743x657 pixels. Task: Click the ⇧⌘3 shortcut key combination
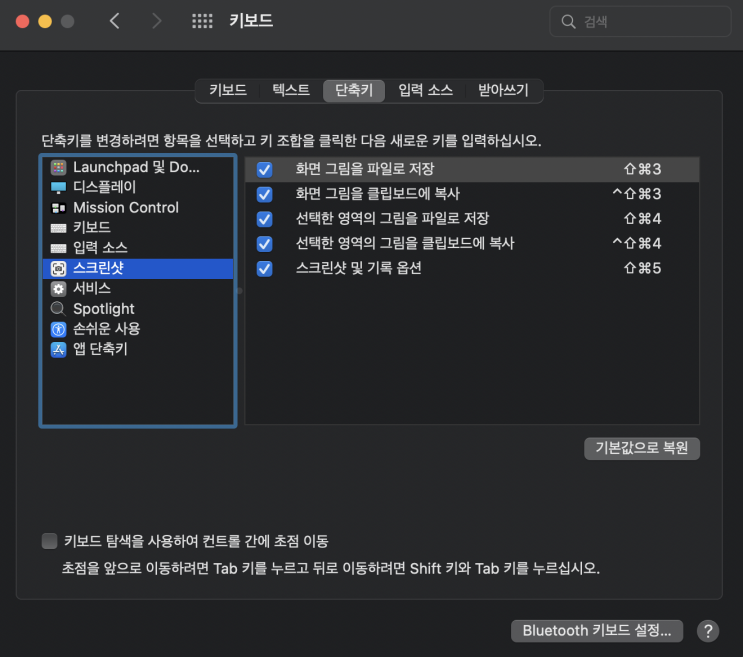click(643, 170)
